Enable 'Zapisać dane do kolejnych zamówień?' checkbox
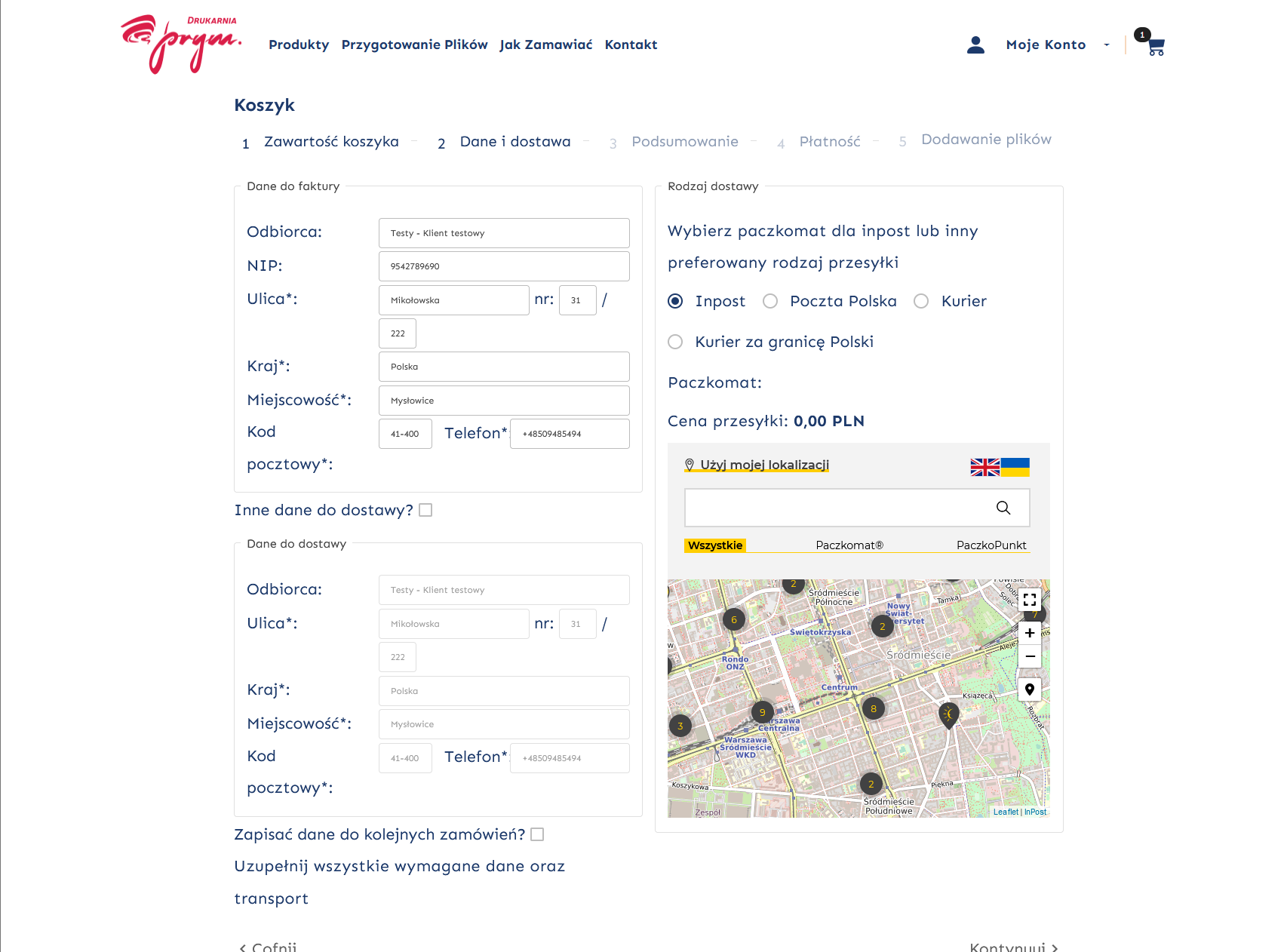1287x952 pixels. click(537, 834)
